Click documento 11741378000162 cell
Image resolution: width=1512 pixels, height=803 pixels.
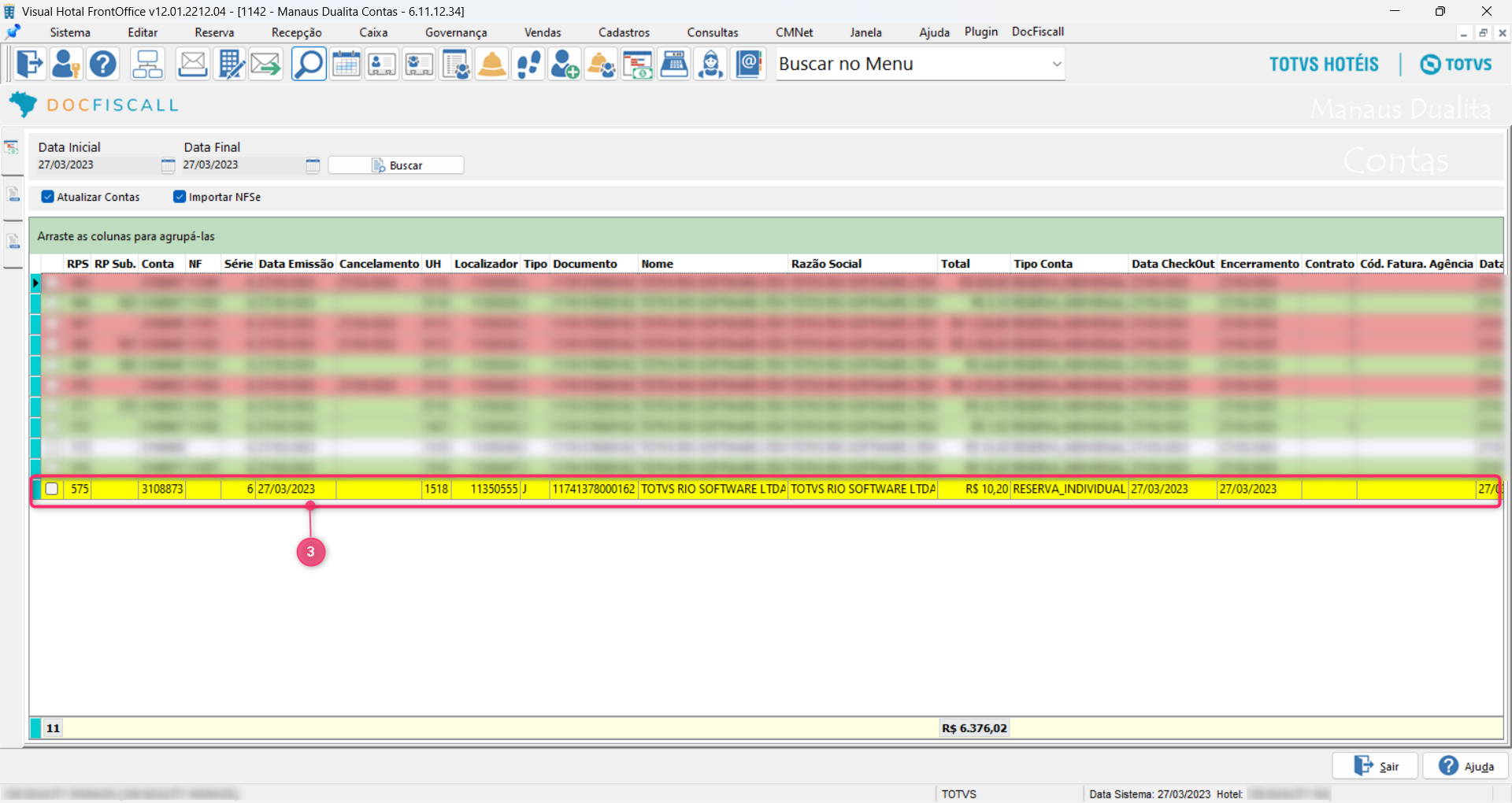(x=594, y=489)
